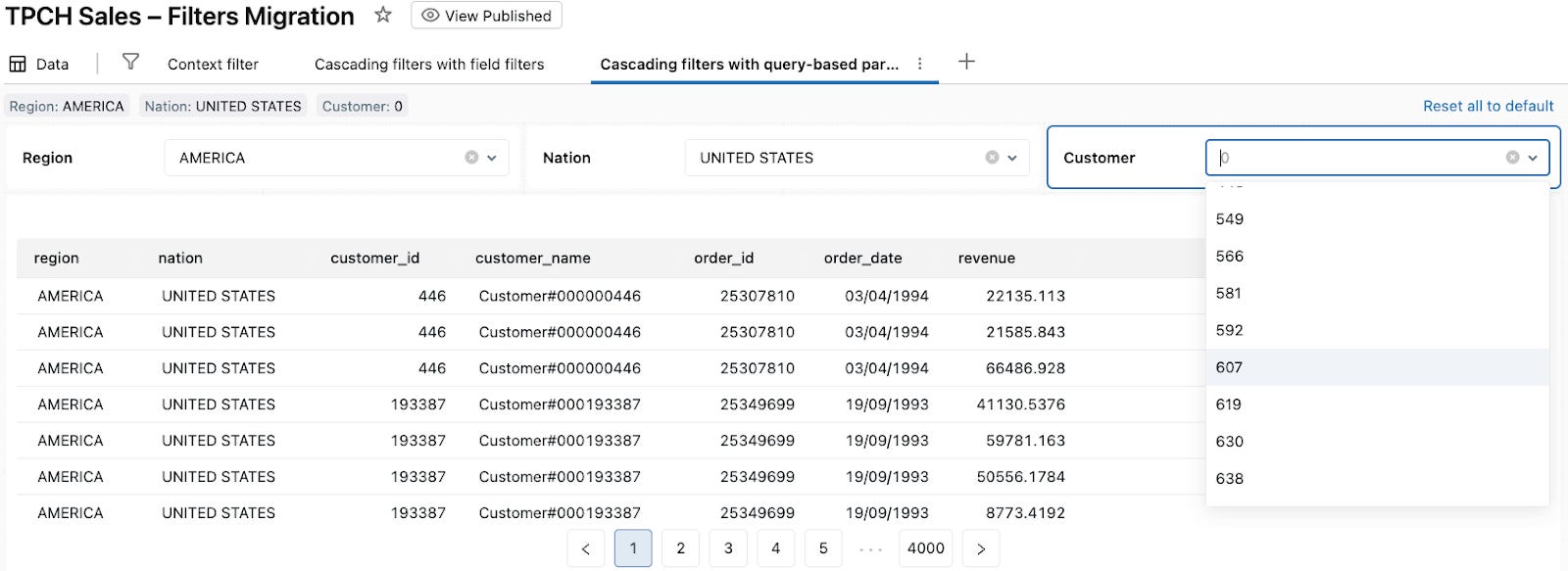Select customer 549 from the list
Viewport: 1568px width, 571px height.
click(1377, 219)
